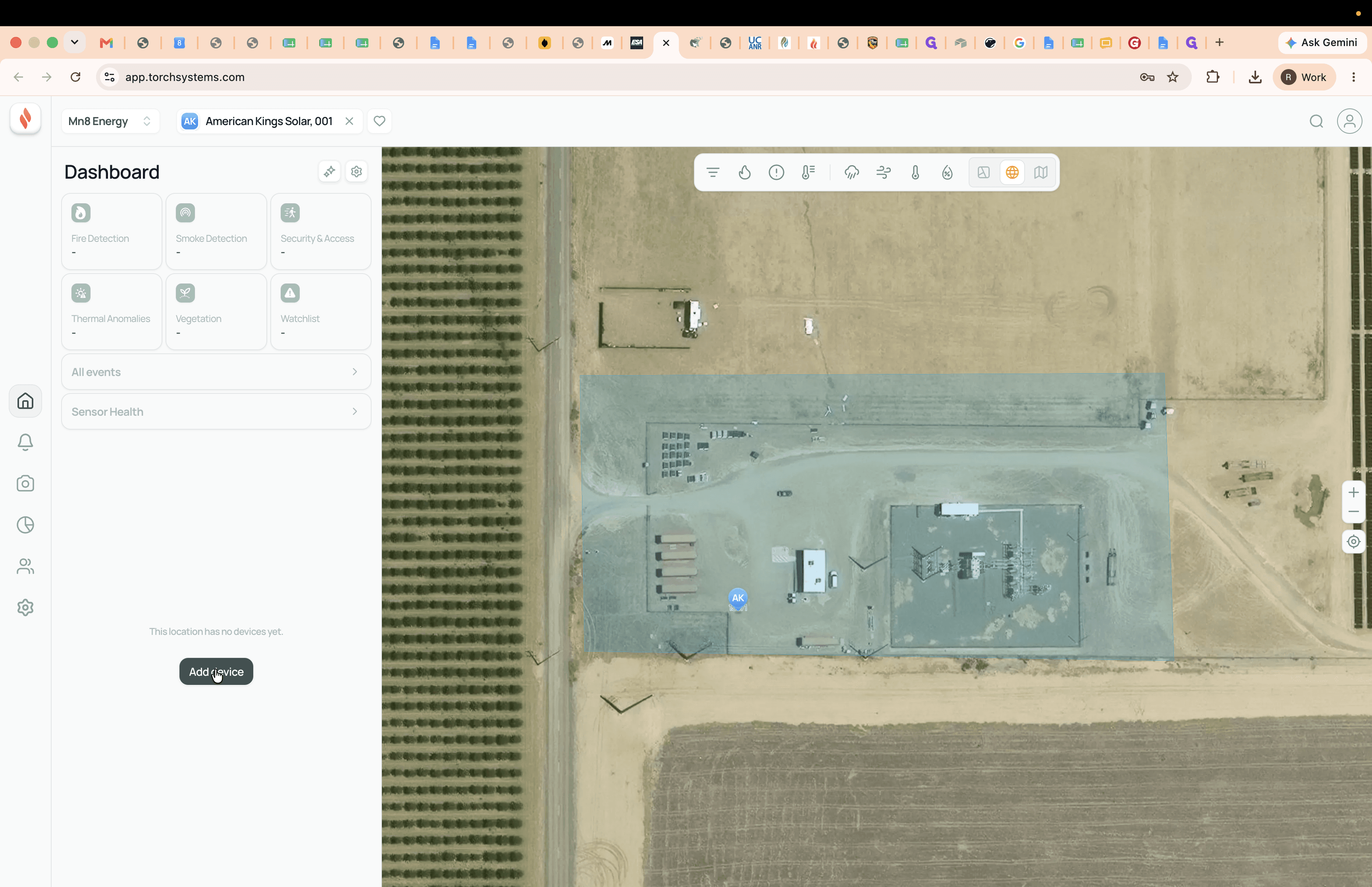Open the map filter list icon

pos(713,172)
